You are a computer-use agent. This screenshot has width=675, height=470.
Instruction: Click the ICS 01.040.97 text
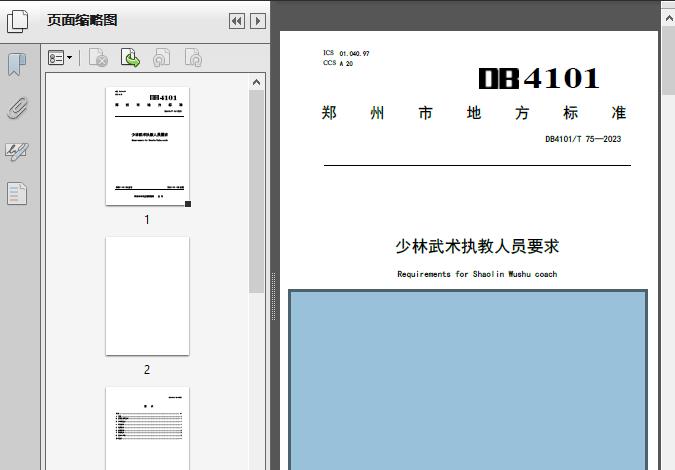346,53
